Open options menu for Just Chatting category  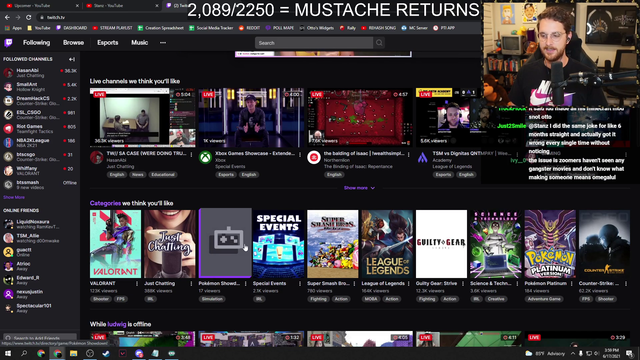(191, 283)
